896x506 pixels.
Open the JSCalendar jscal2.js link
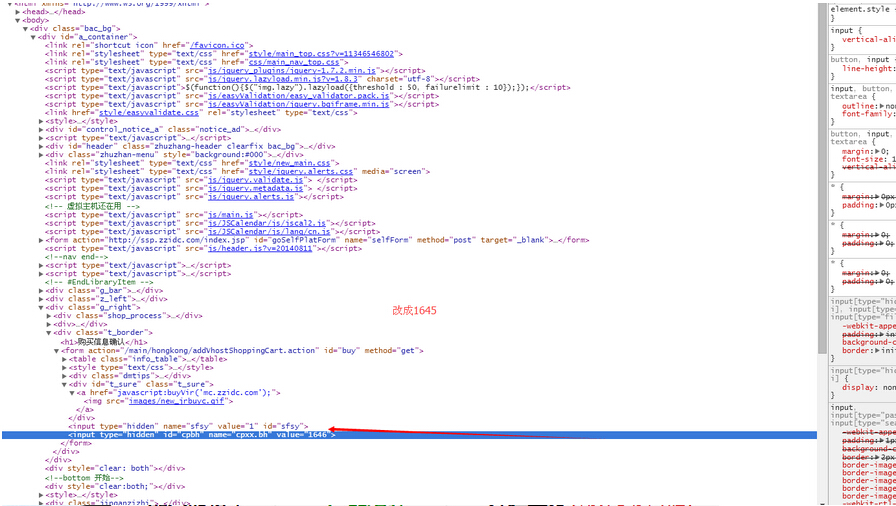(267, 223)
